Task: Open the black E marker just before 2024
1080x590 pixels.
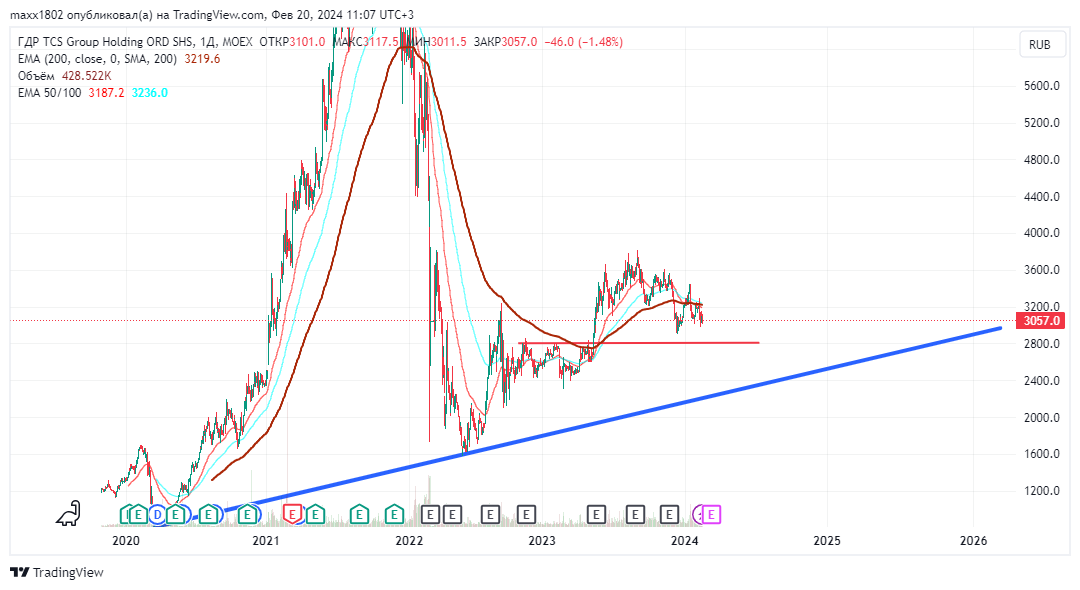Action: pyautogui.click(x=669, y=514)
